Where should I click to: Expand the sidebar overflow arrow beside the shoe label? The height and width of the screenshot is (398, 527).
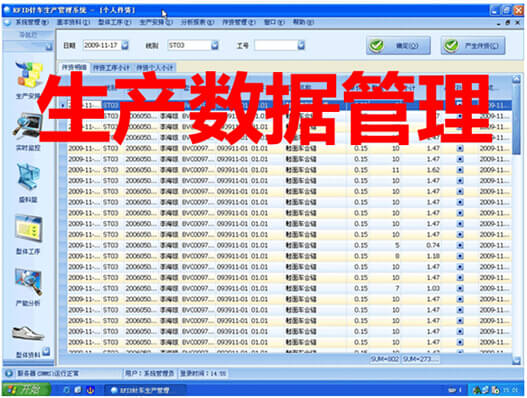tap(46, 351)
